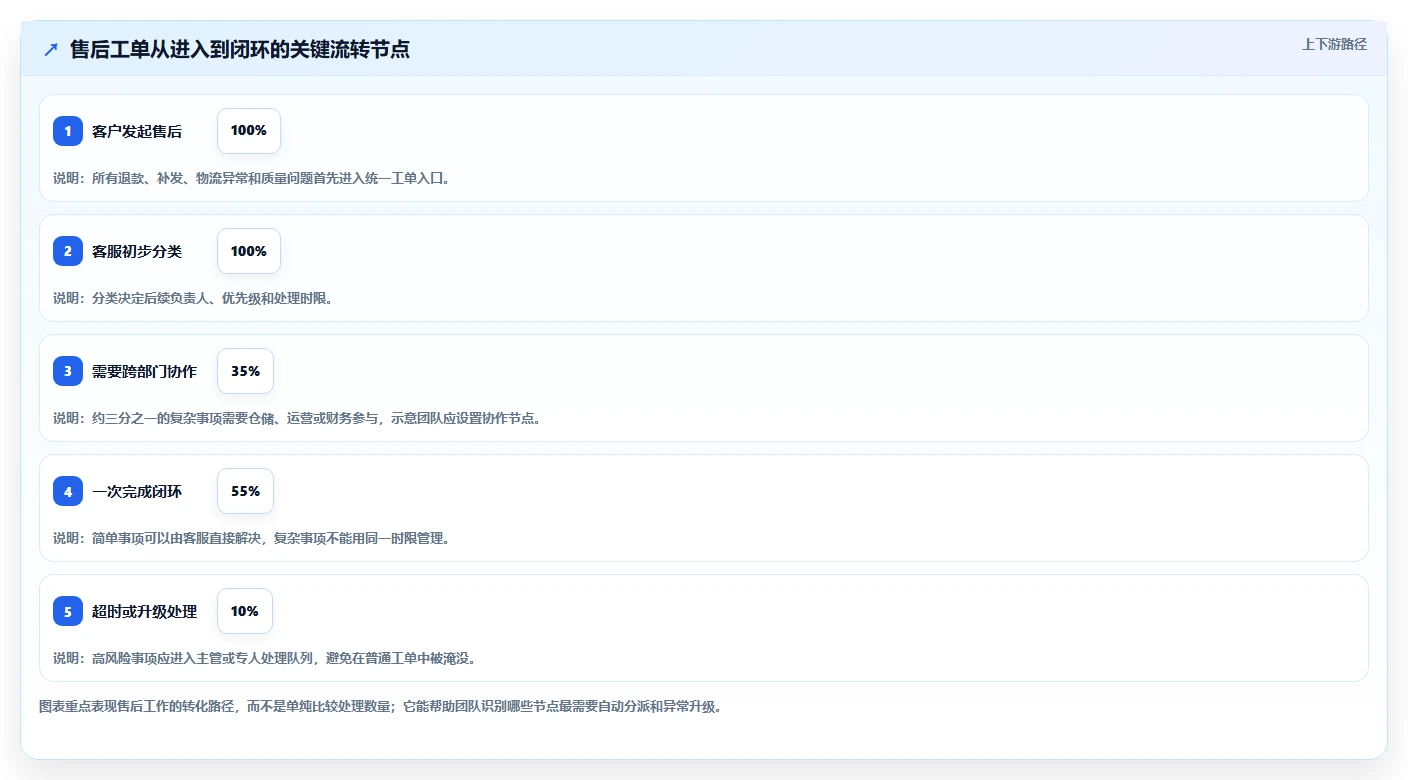Select step number 5 badge
1408x780 pixels.
pos(68,611)
